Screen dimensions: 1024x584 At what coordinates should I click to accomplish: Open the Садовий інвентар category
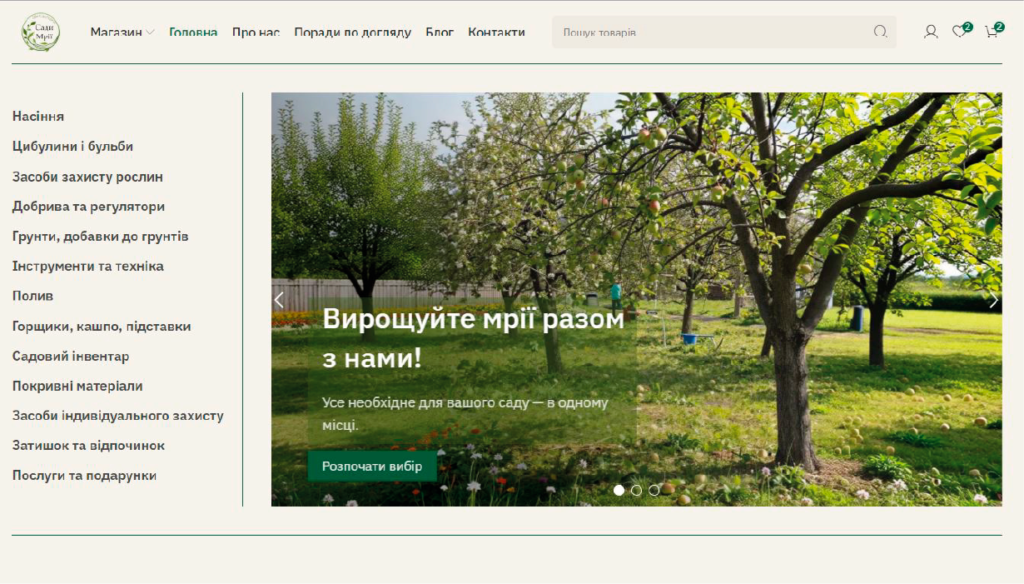(70, 356)
